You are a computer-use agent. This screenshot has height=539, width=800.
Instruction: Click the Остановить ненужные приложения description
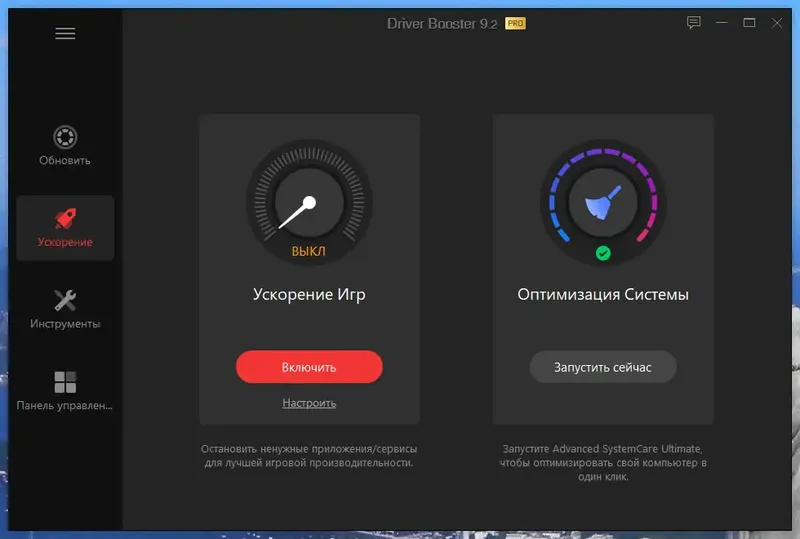[x=309, y=456]
